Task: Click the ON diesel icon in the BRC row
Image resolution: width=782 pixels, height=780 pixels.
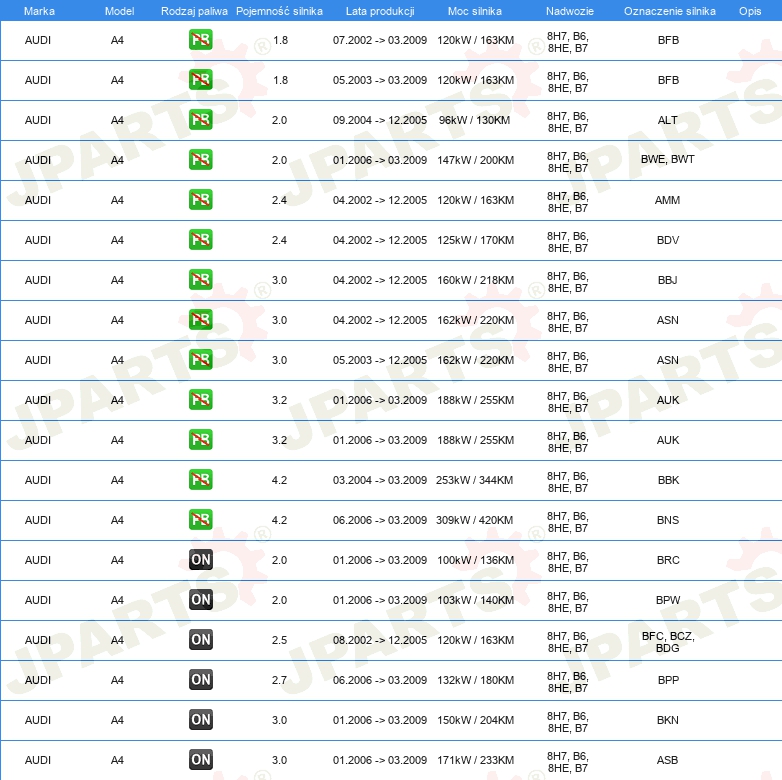Action: point(200,560)
